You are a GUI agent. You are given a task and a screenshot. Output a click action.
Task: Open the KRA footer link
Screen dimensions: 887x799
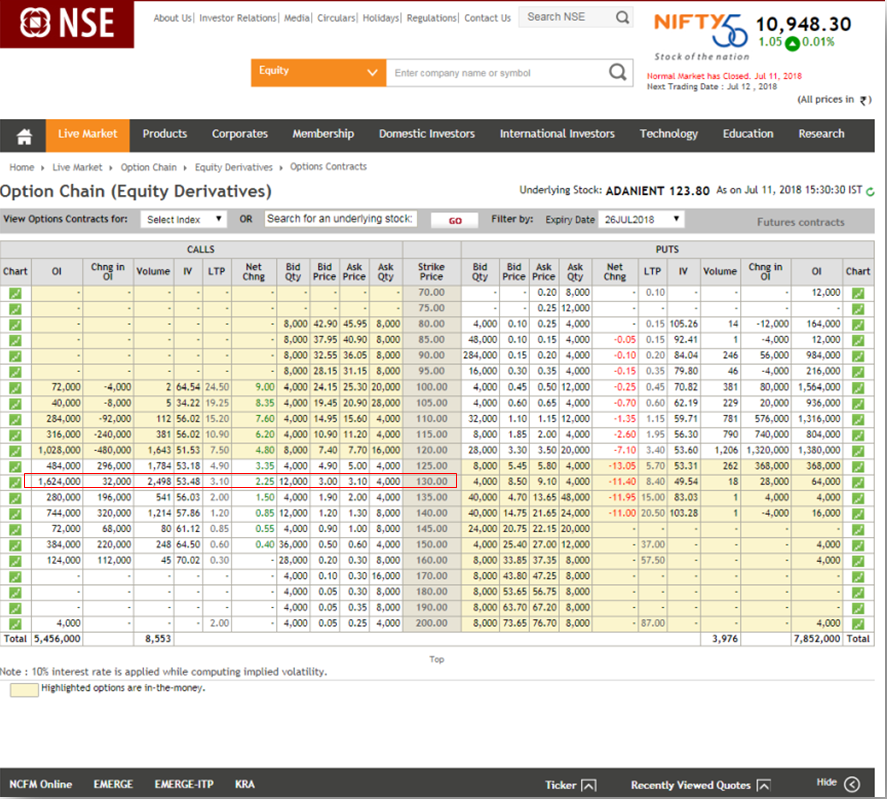pyautogui.click(x=245, y=784)
